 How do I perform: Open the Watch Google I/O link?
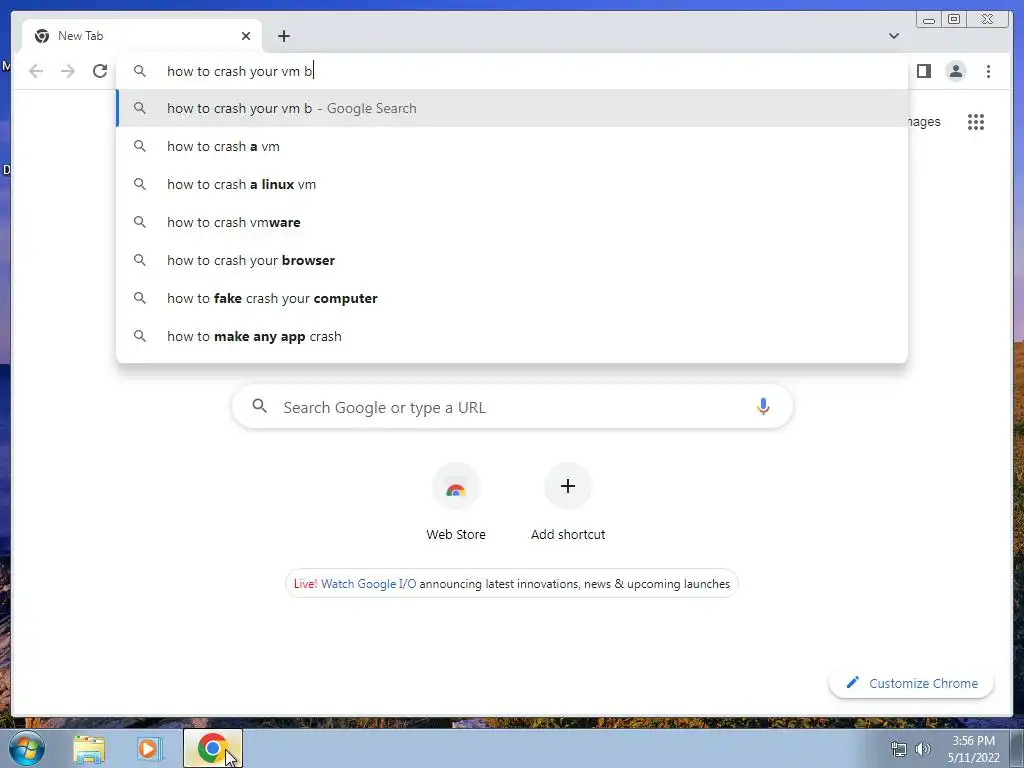(x=368, y=584)
